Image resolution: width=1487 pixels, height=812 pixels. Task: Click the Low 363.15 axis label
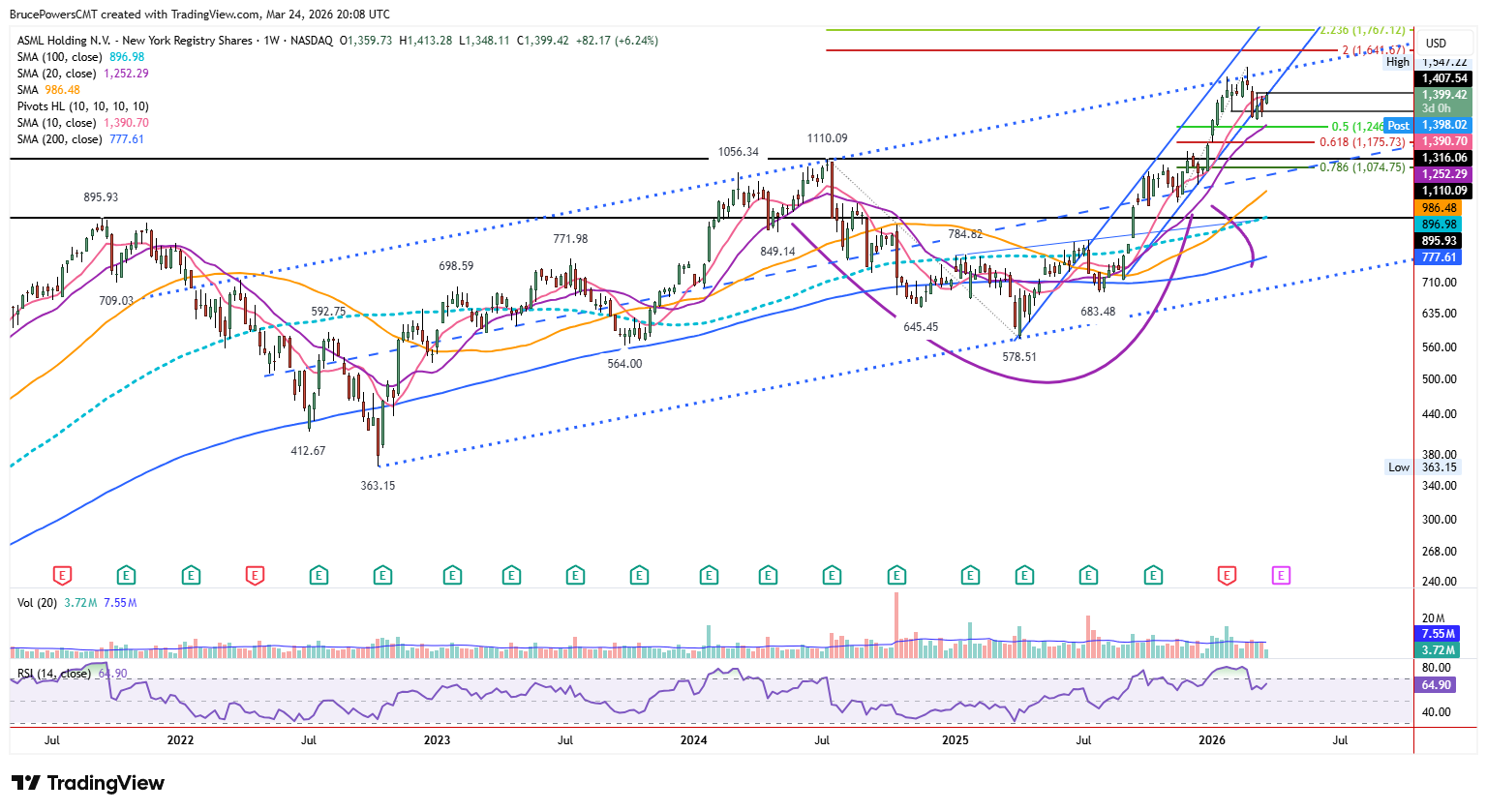1422,467
